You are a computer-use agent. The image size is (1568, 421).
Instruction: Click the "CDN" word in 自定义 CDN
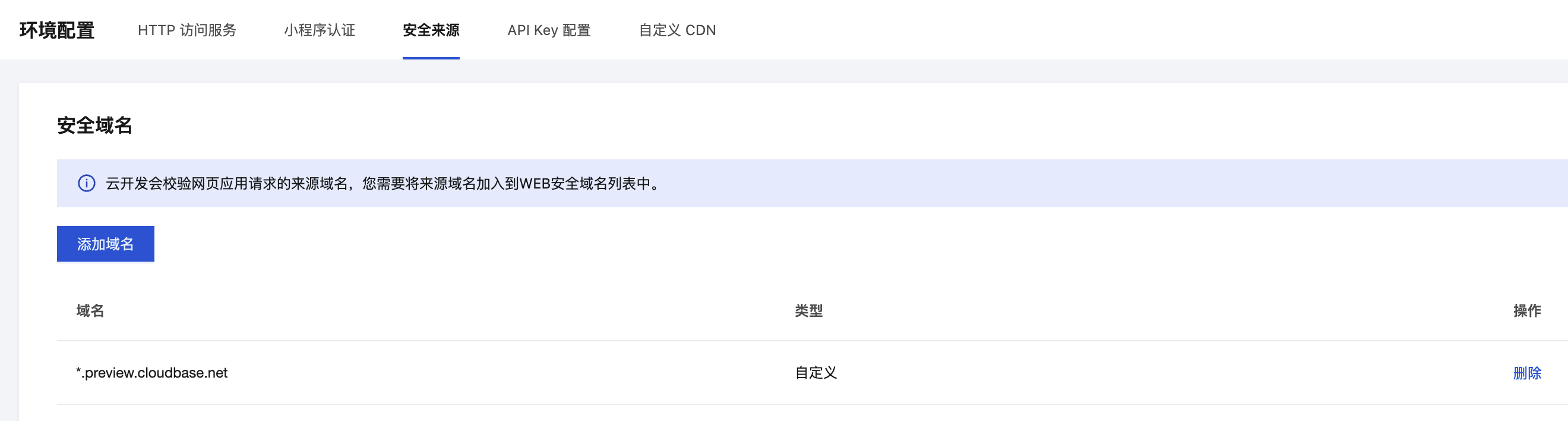[701, 30]
